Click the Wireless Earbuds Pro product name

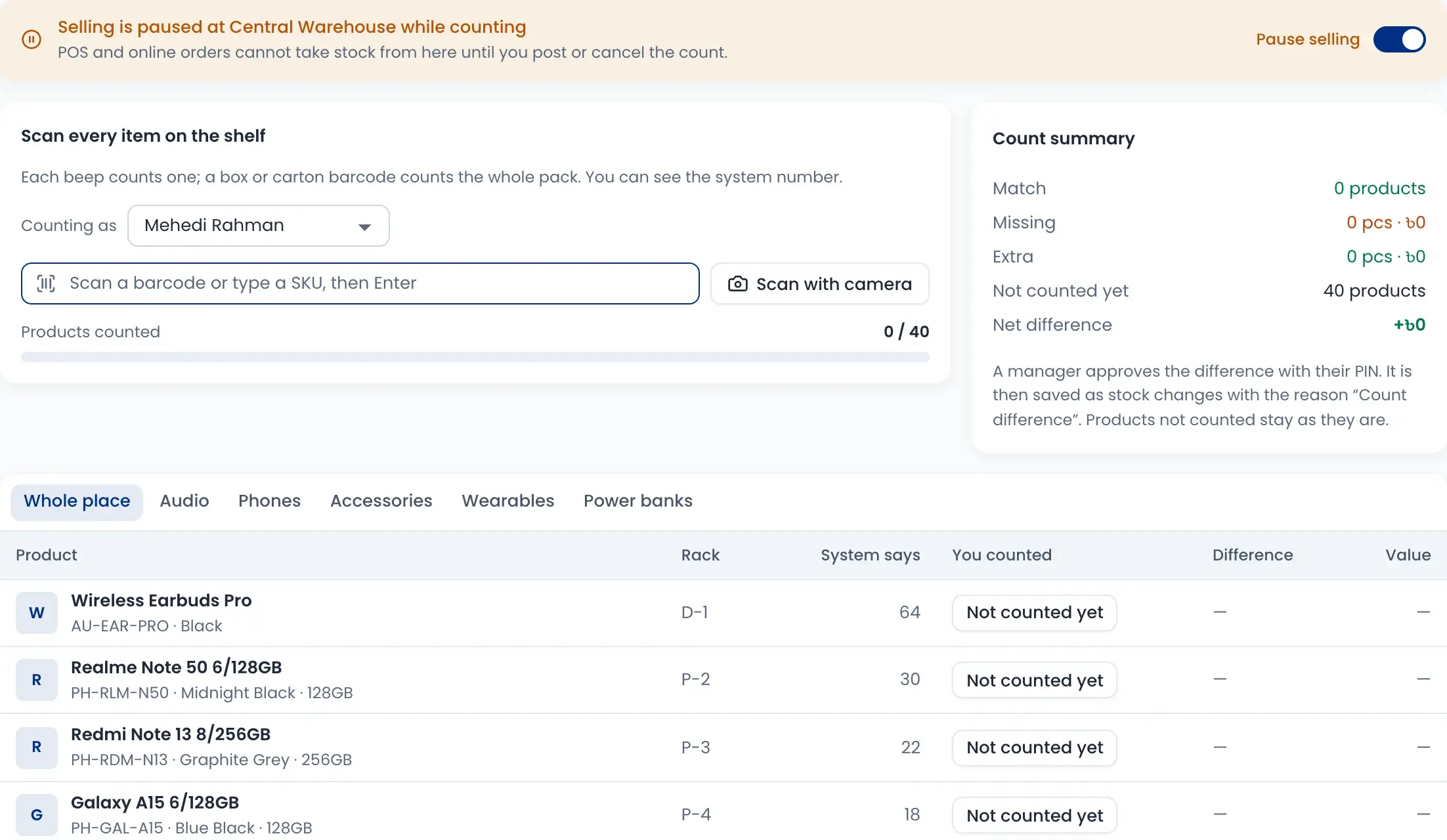click(162, 600)
